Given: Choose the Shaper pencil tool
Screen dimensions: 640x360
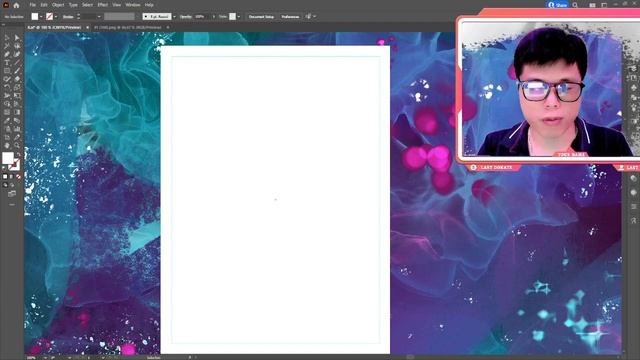Looking at the screenshot, I should point(7,79).
